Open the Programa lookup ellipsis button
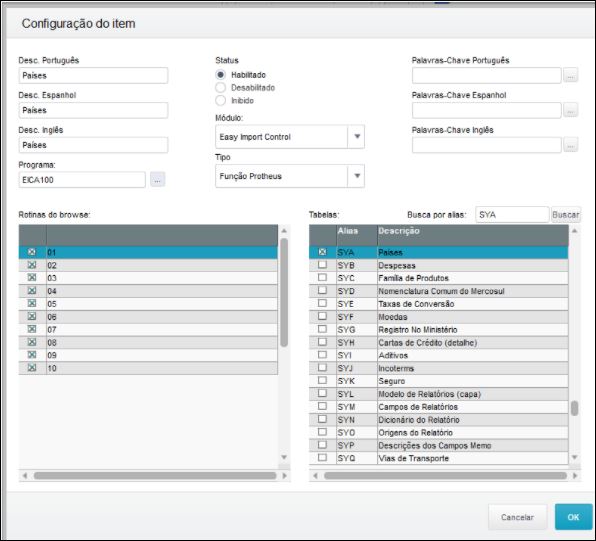 157,179
